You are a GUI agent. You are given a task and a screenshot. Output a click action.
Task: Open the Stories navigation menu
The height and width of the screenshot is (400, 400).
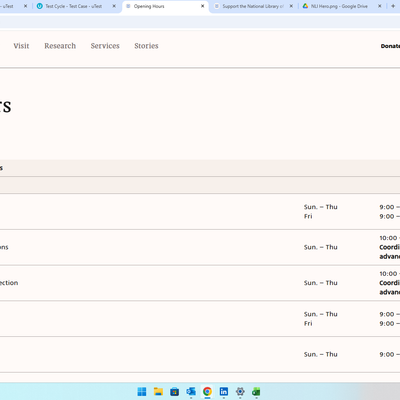[146, 46]
